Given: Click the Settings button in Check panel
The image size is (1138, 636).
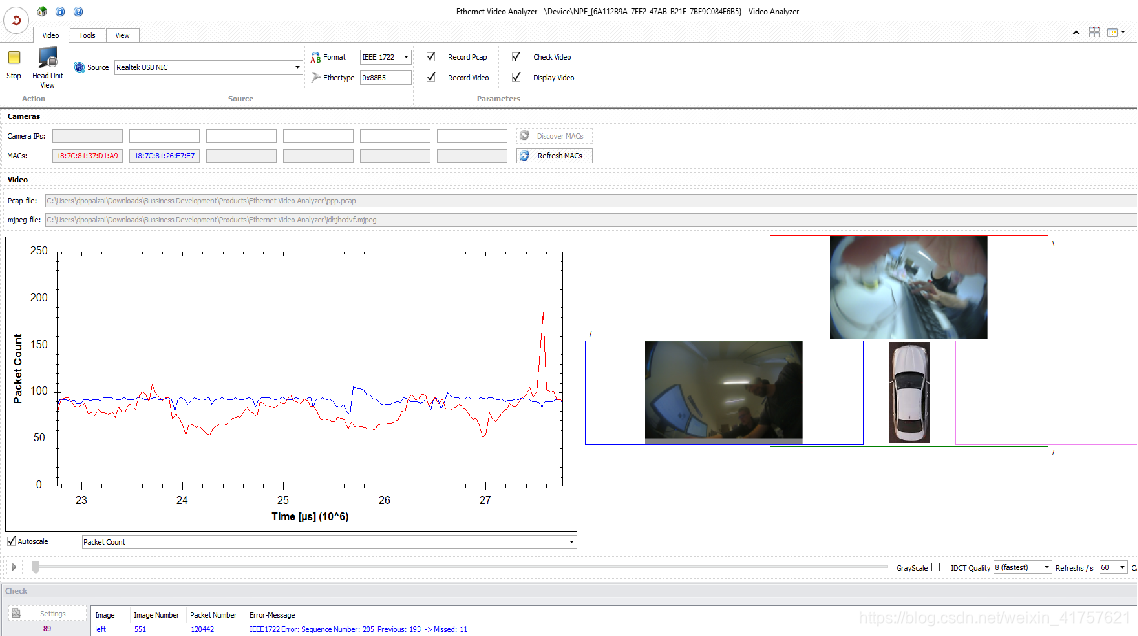Looking at the screenshot, I should (46, 613).
